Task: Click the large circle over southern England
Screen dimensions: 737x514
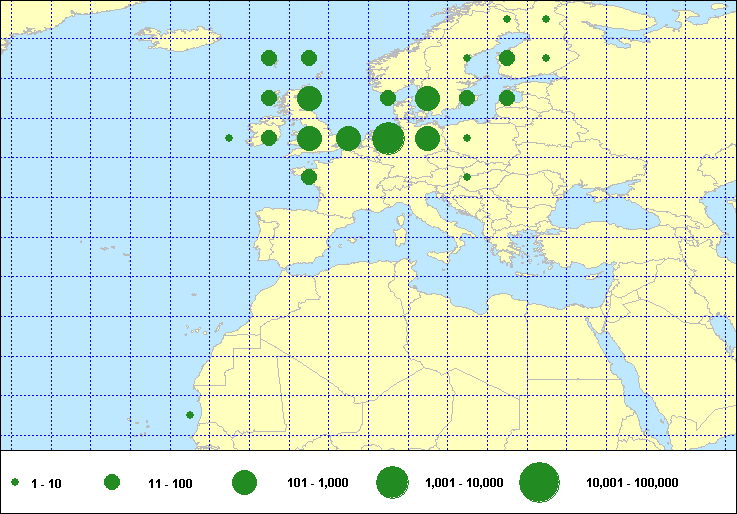Action: tap(309, 138)
